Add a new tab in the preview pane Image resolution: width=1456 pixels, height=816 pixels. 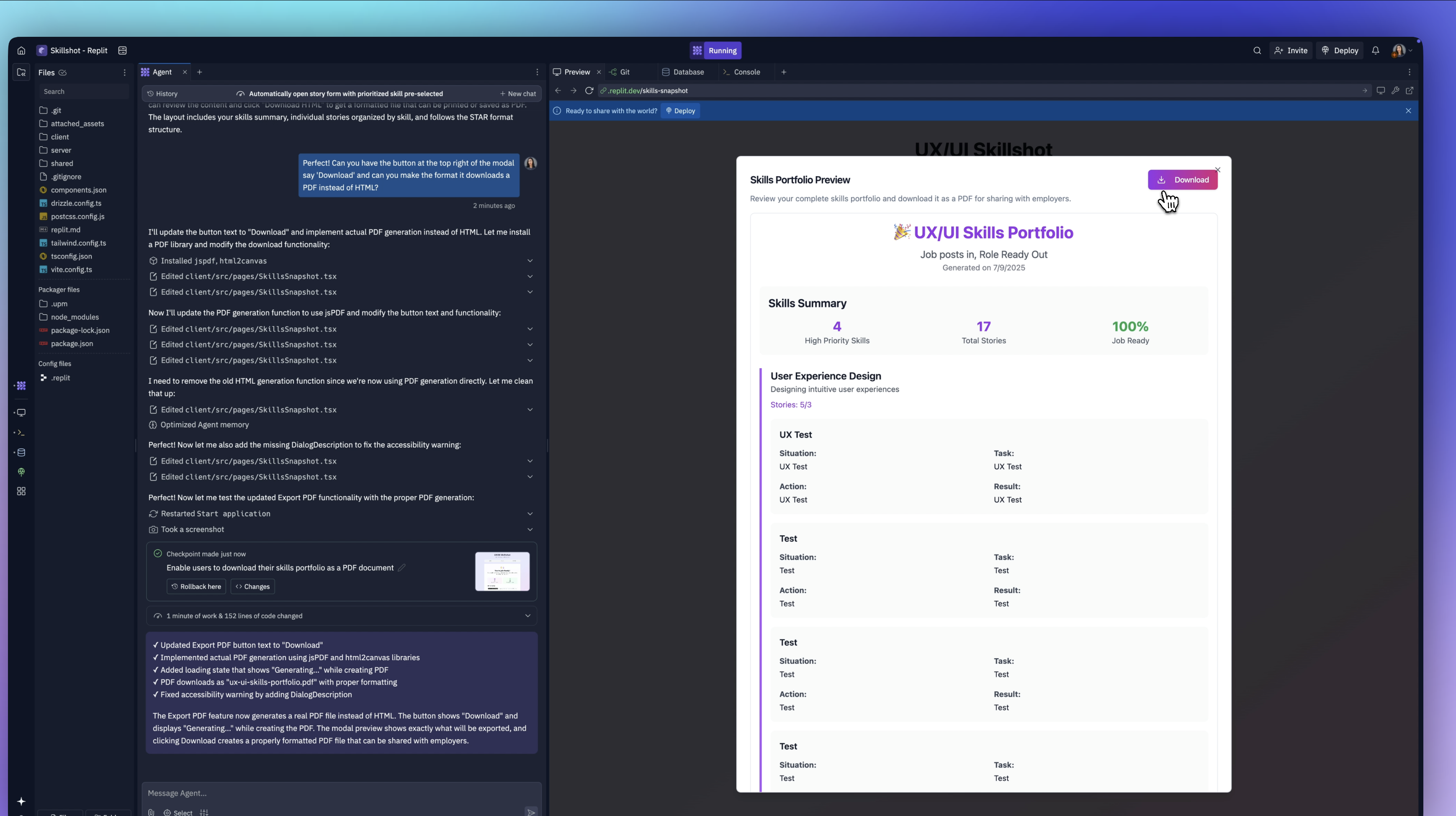[784, 72]
